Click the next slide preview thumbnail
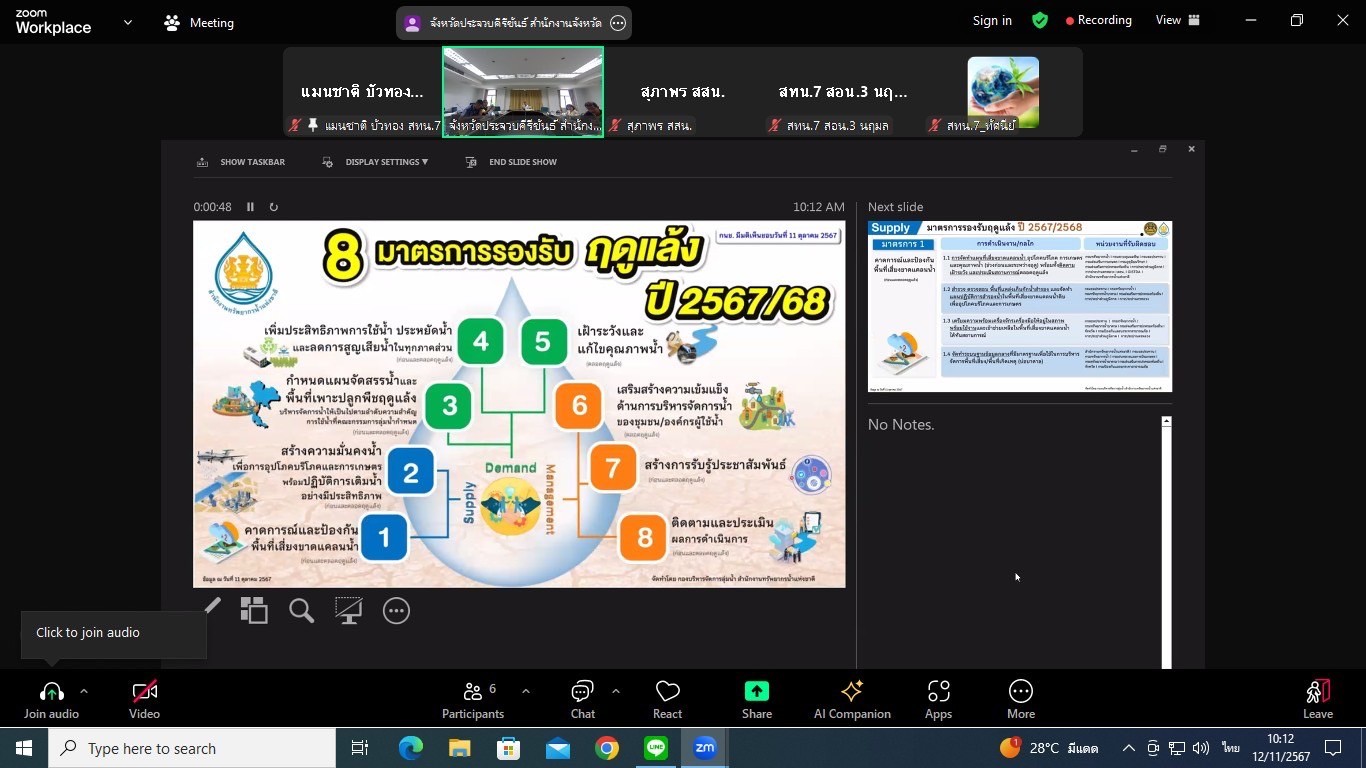This screenshot has height=768, width=1366. (1019, 306)
